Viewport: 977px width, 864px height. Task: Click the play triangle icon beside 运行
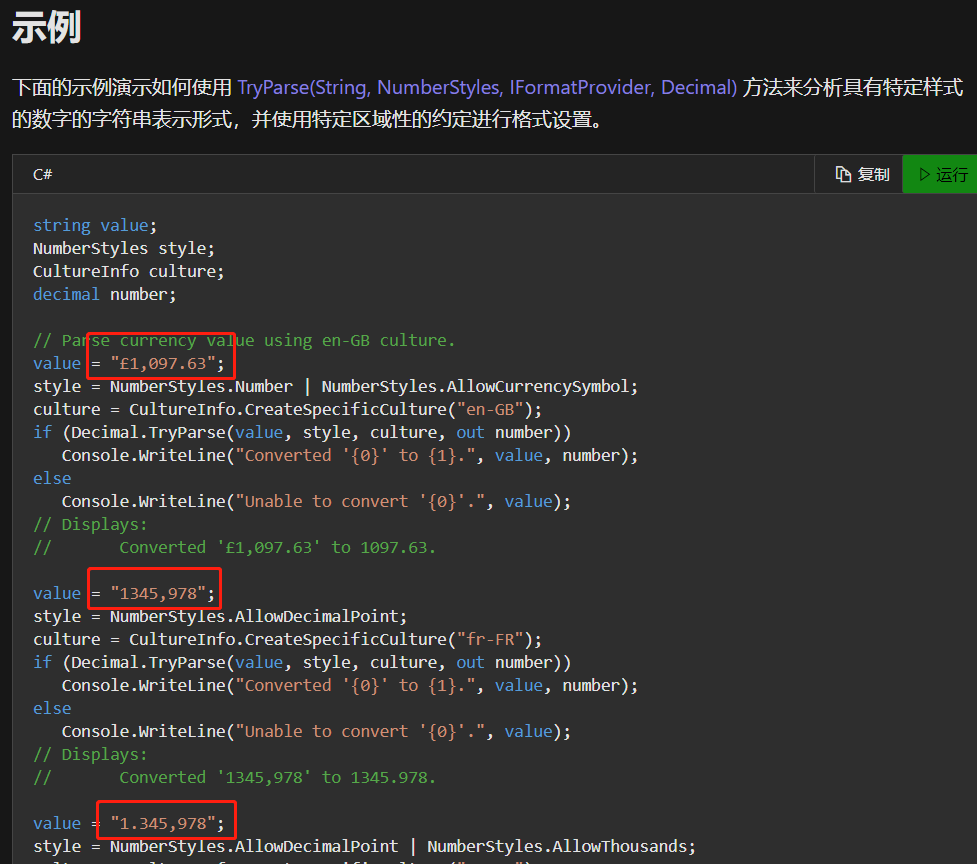point(925,174)
